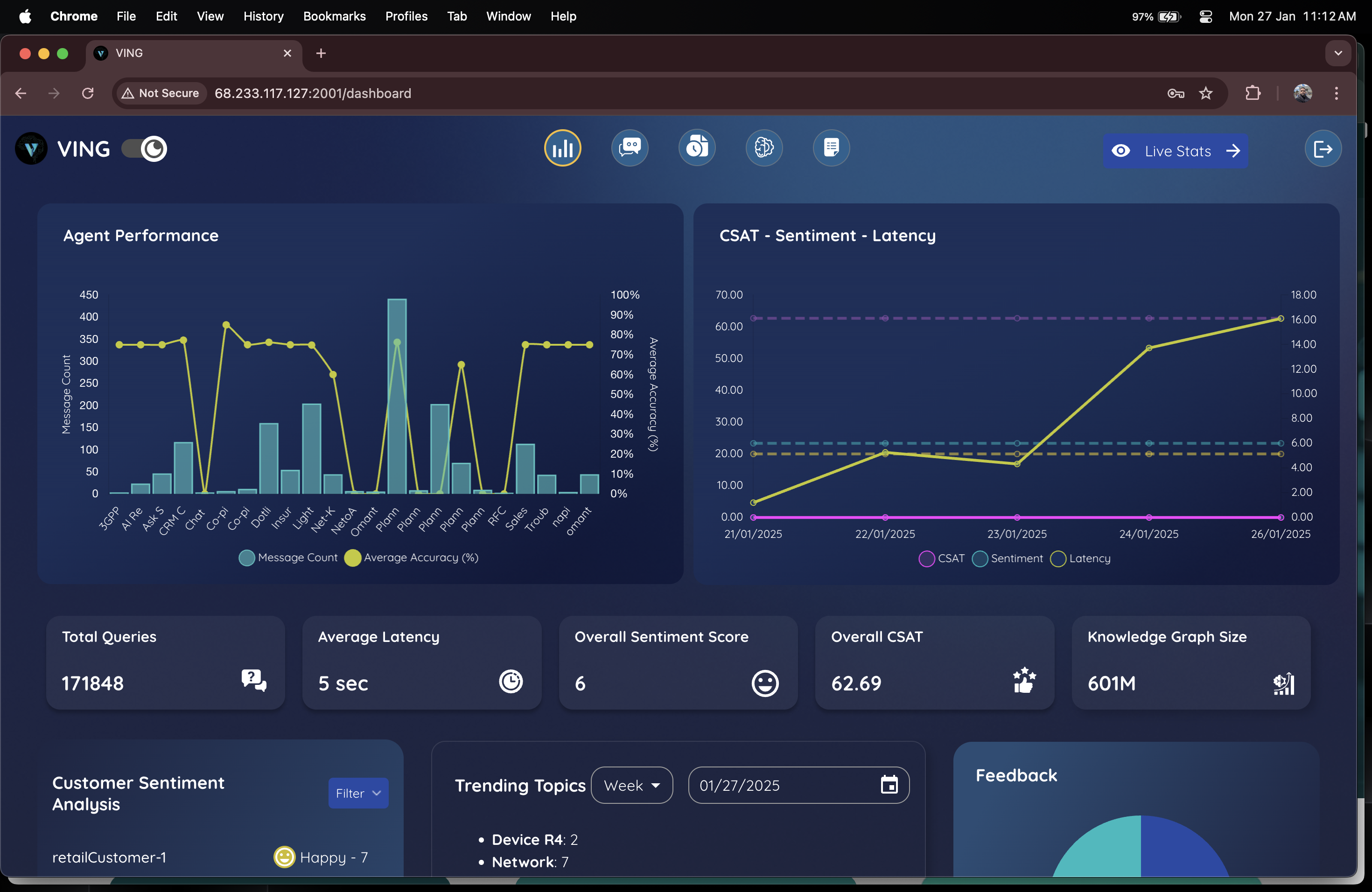The image size is (1372, 892).
Task: Click the Not Secure site indicator
Action: 160,93
